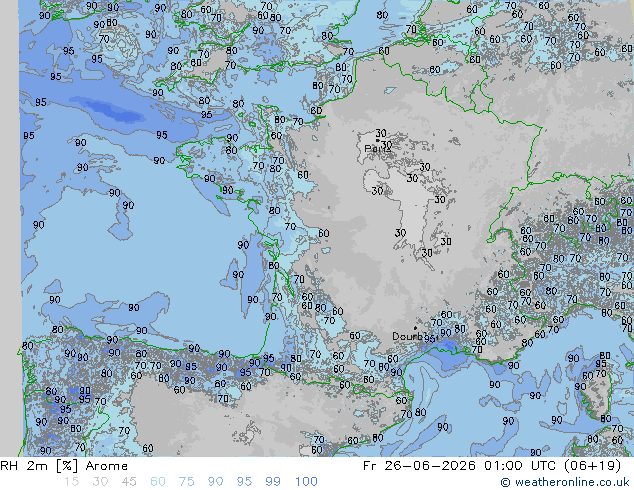Click the 'Fr 26-06-2026 01:00 UTC' timestamp
Screen dimensions: 634x490
click(459, 466)
